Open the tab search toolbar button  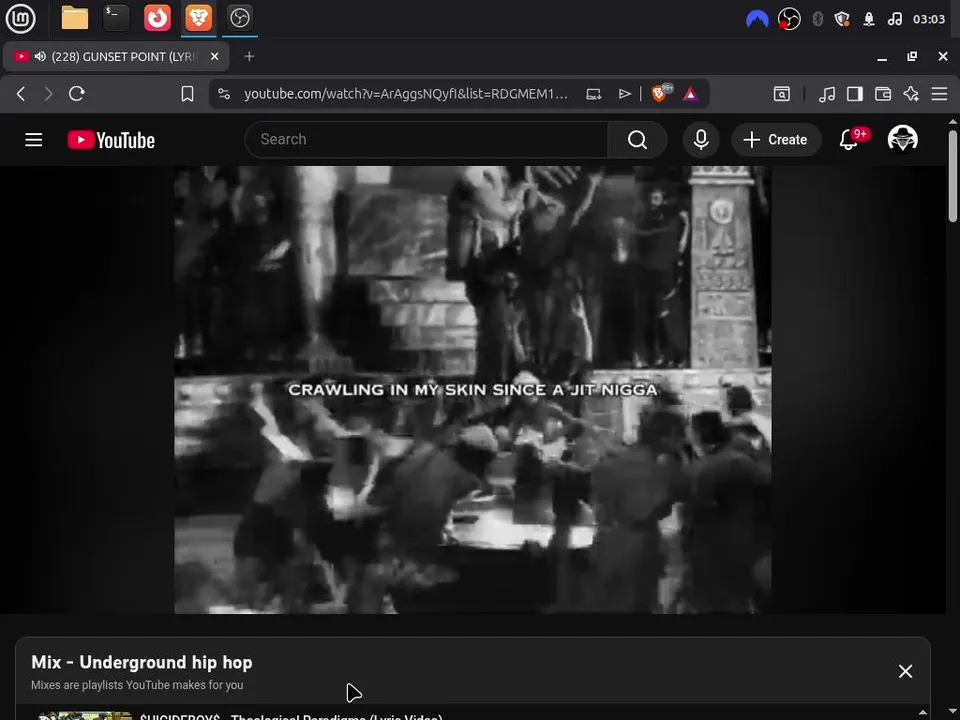(782, 94)
